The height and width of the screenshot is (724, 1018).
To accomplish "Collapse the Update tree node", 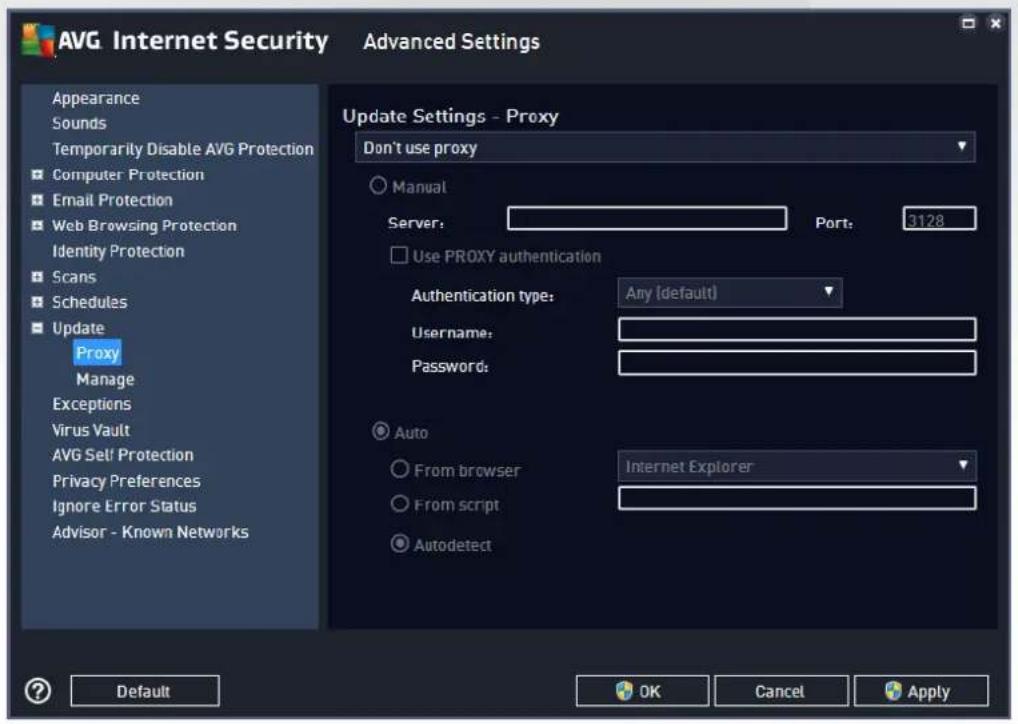I will pos(38,328).
